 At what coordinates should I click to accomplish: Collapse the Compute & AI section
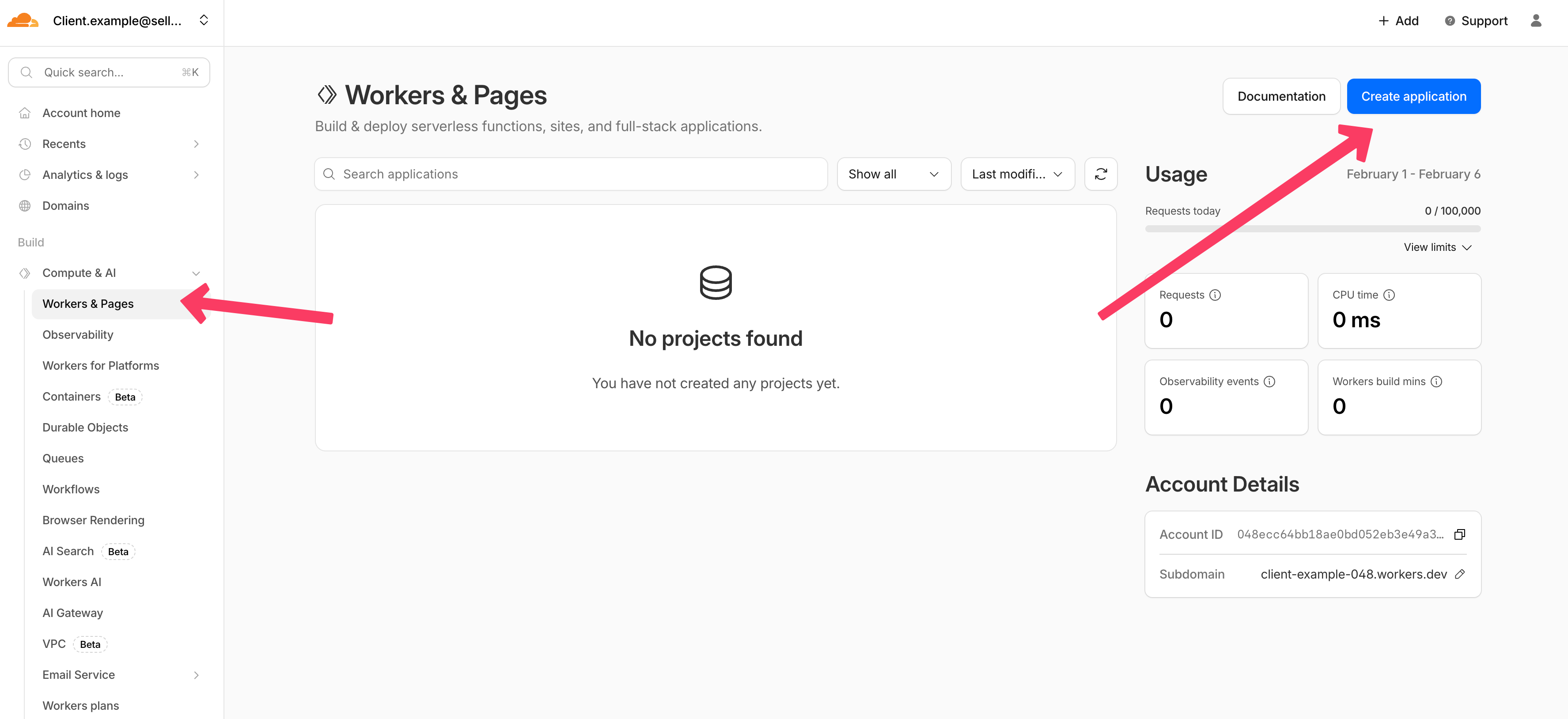pyautogui.click(x=196, y=273)
